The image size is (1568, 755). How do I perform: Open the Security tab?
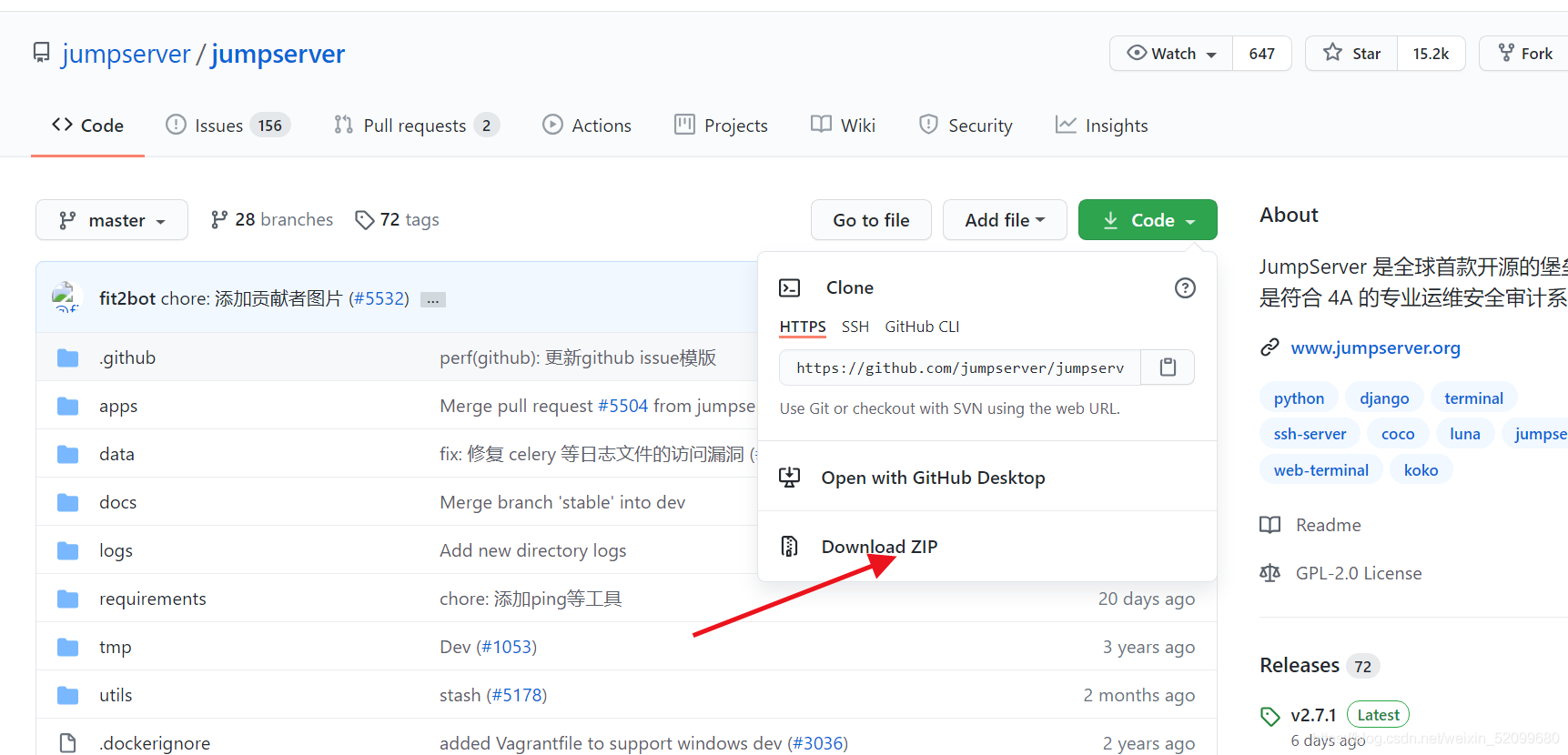click(966, 126)
